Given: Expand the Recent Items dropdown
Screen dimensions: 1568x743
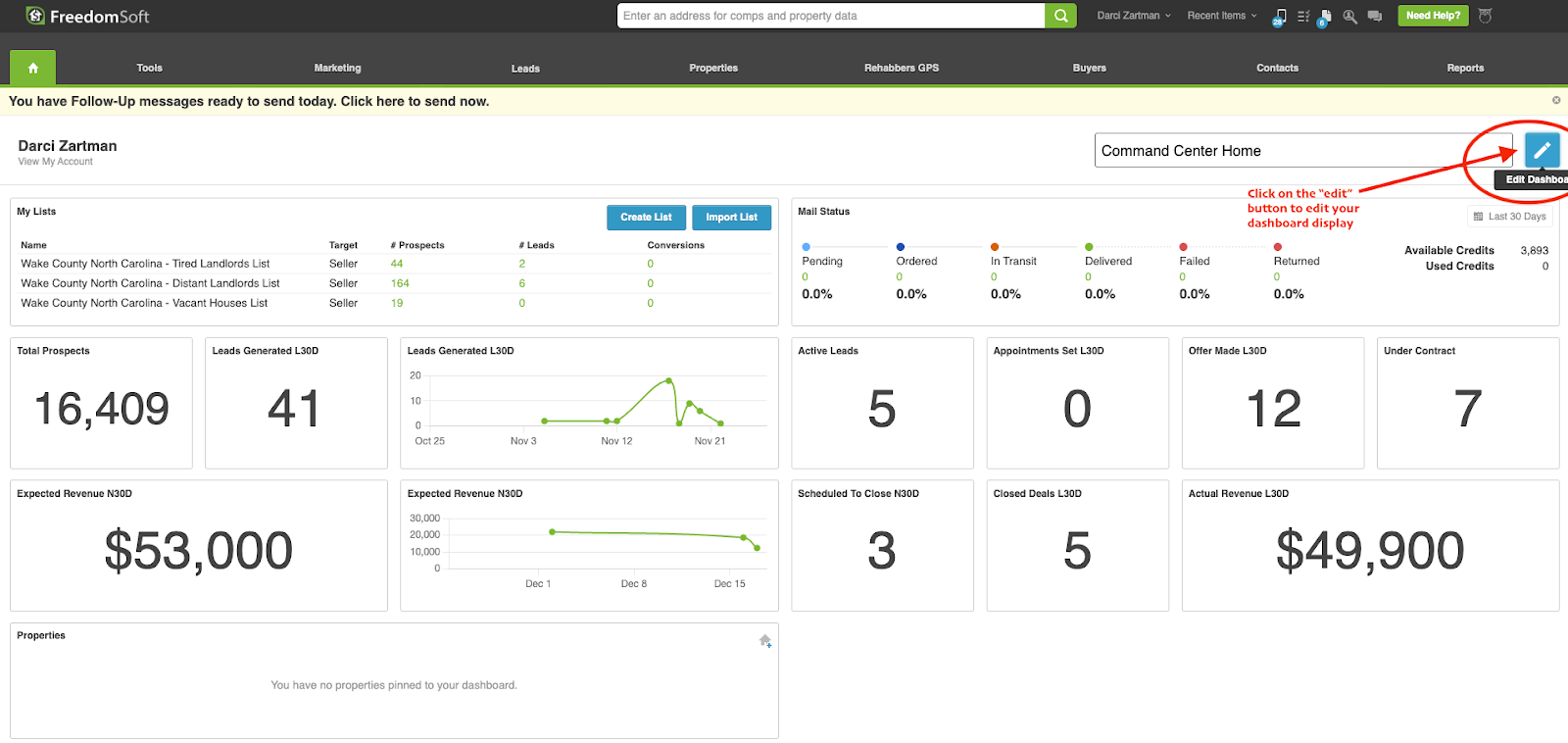Looking at the screenshot, I should pos(1221,16).
